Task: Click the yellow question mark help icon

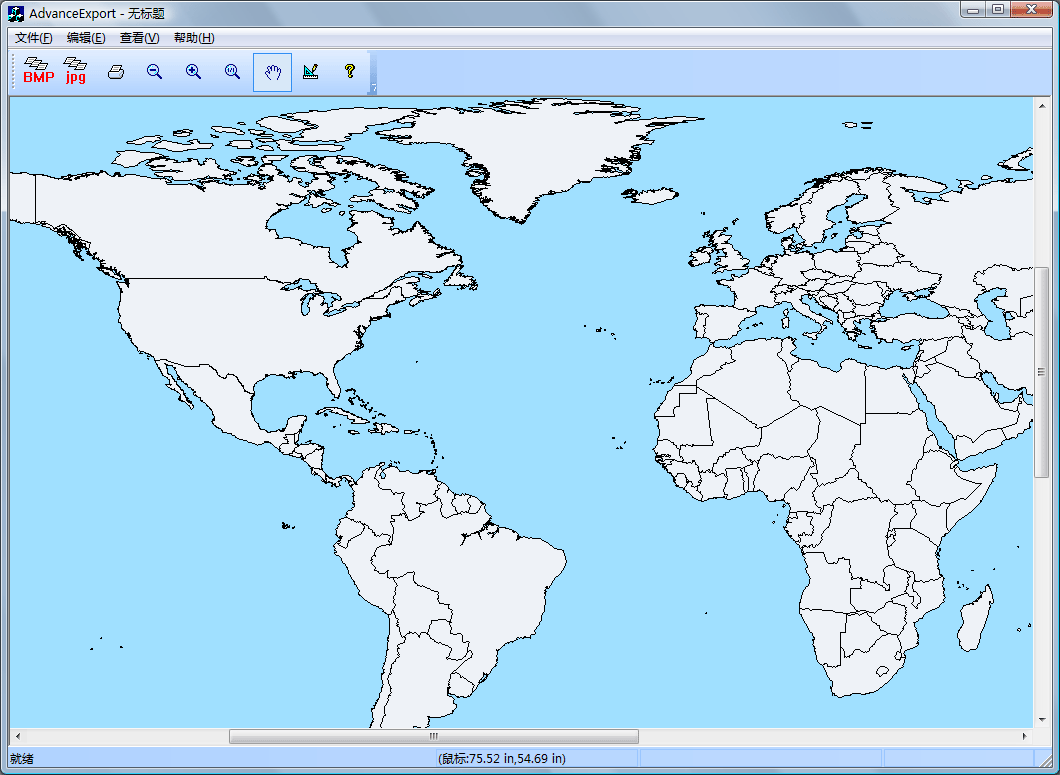Action: tap(350, 72)
